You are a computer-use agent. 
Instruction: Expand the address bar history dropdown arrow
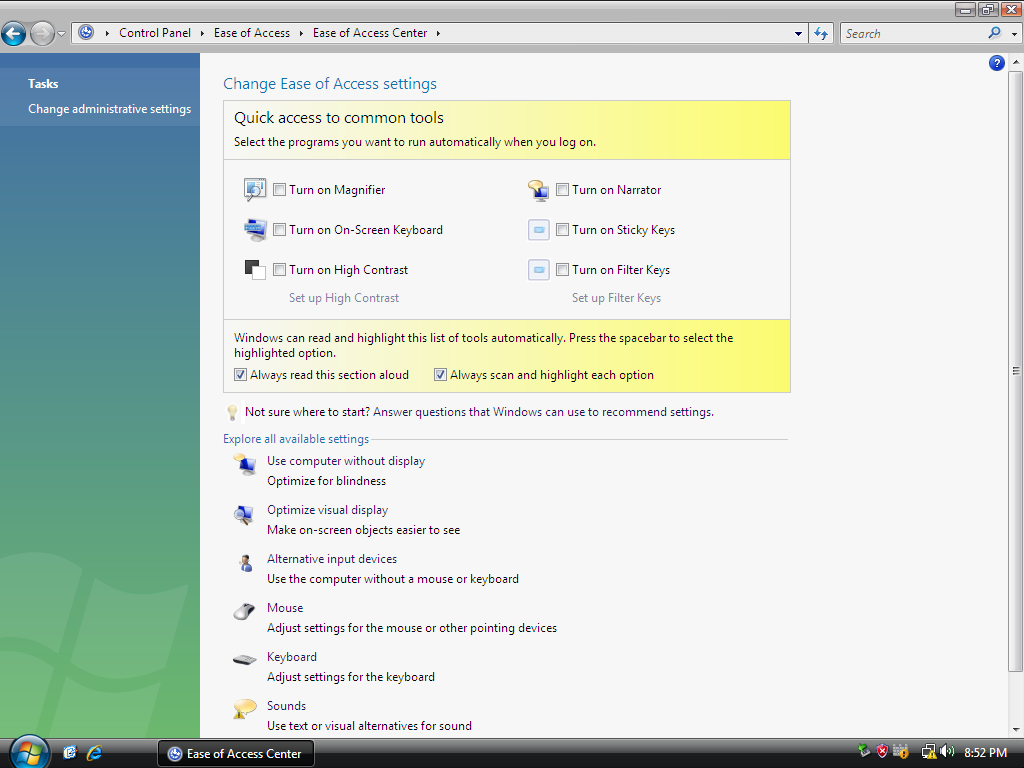click(798, 33)
